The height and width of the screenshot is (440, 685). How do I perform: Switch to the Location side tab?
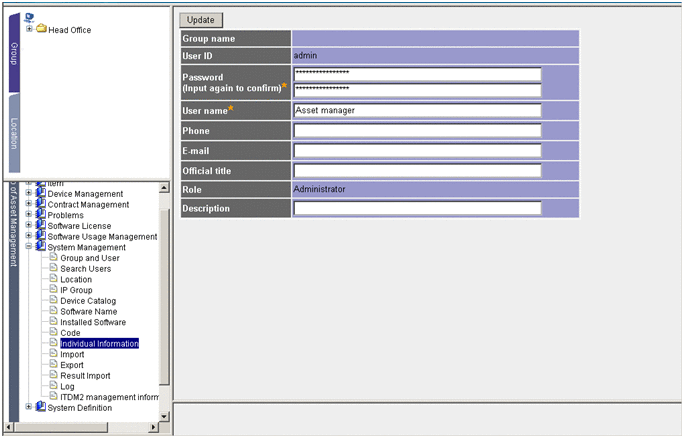pyautogui.click(x=14, y=133)
